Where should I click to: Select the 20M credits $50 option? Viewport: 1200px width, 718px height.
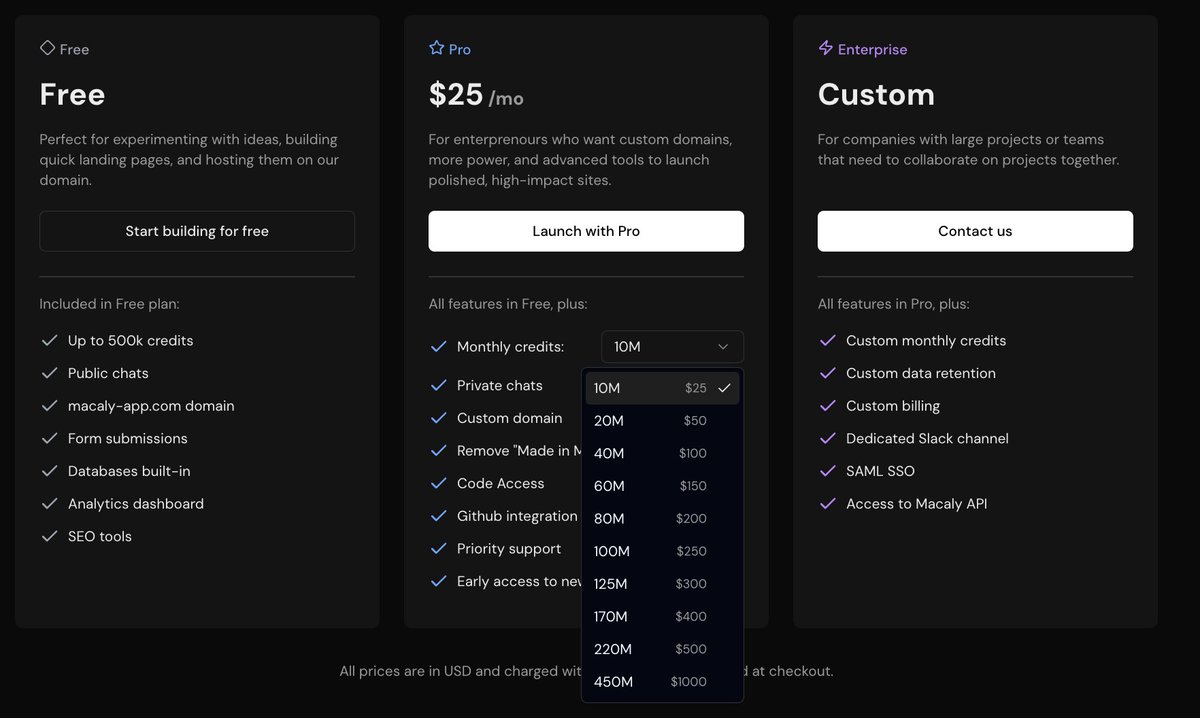click(x=662, y=421)
